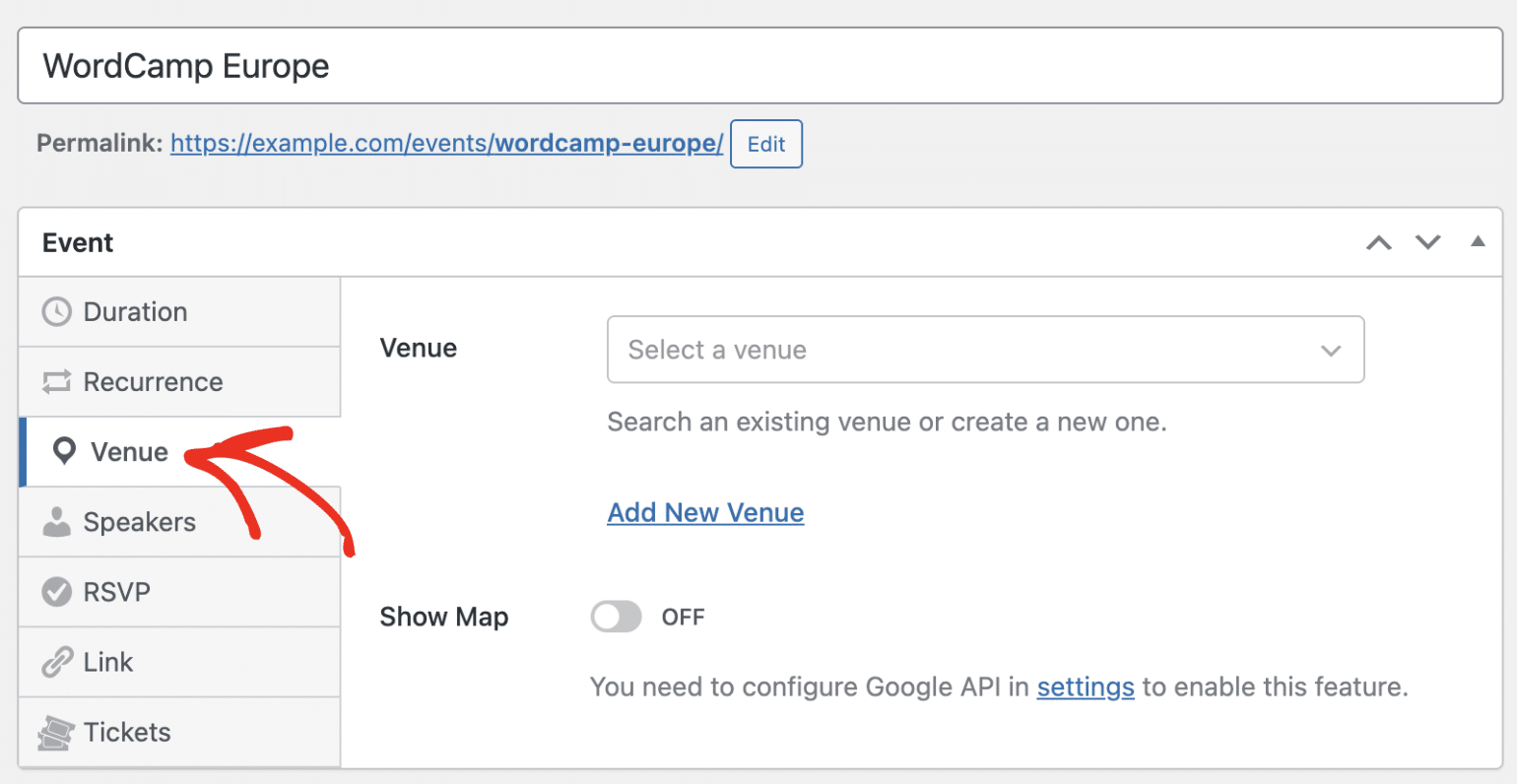Click the Show Map label
This screenshot has width=1517, height=784.
(444, 617)
